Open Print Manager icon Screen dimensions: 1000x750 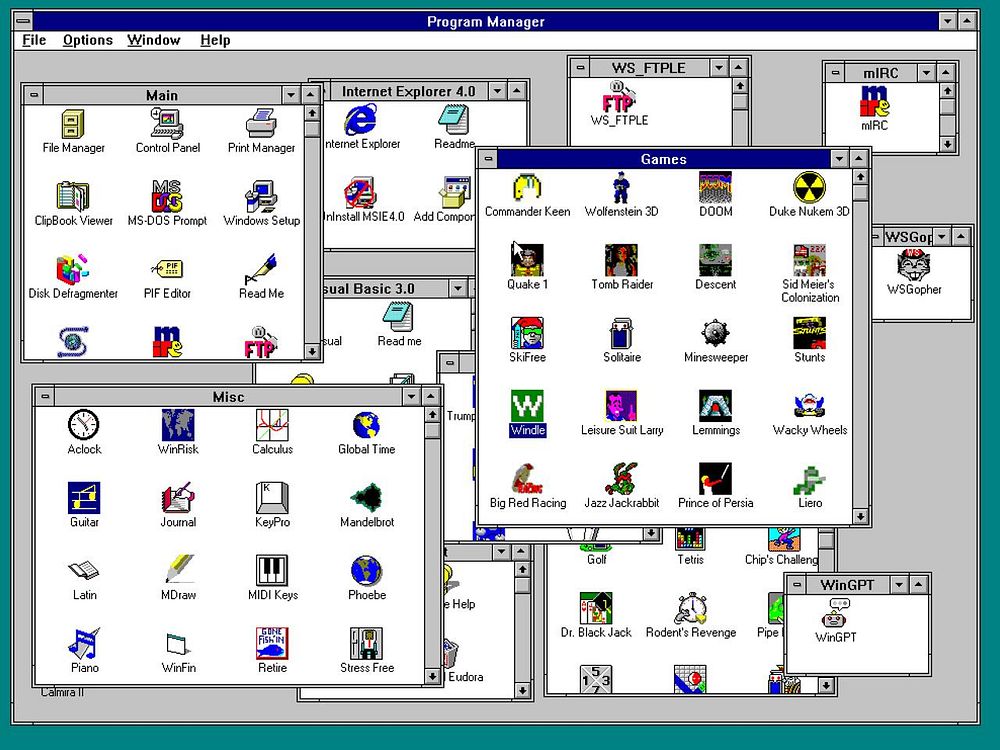(261, 124)
